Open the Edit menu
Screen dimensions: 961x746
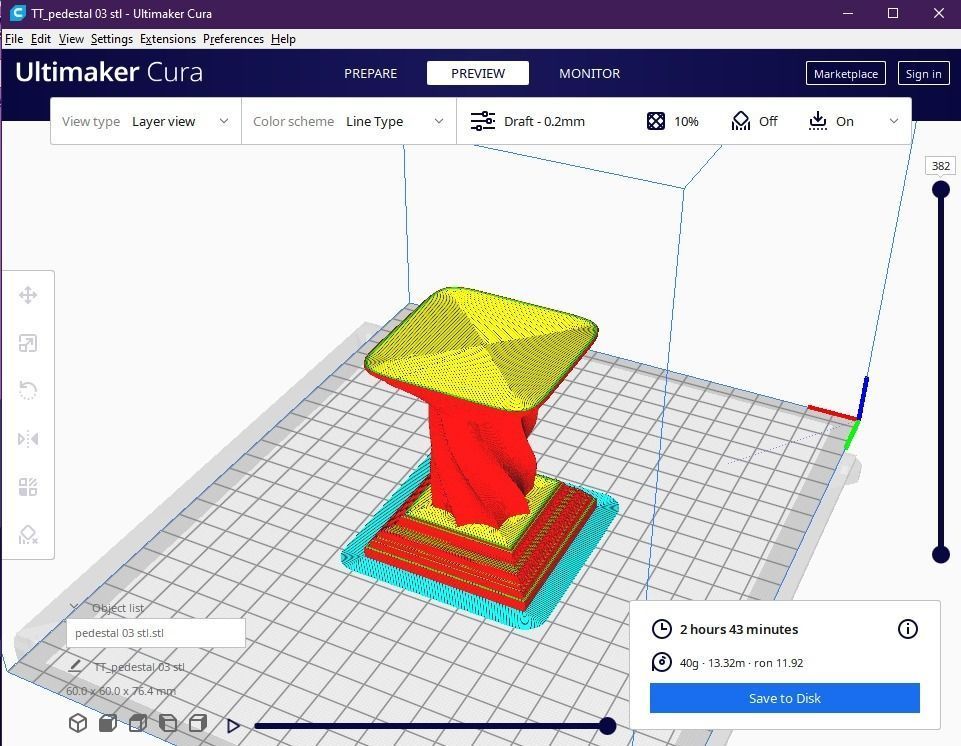(x=40, y=39)
